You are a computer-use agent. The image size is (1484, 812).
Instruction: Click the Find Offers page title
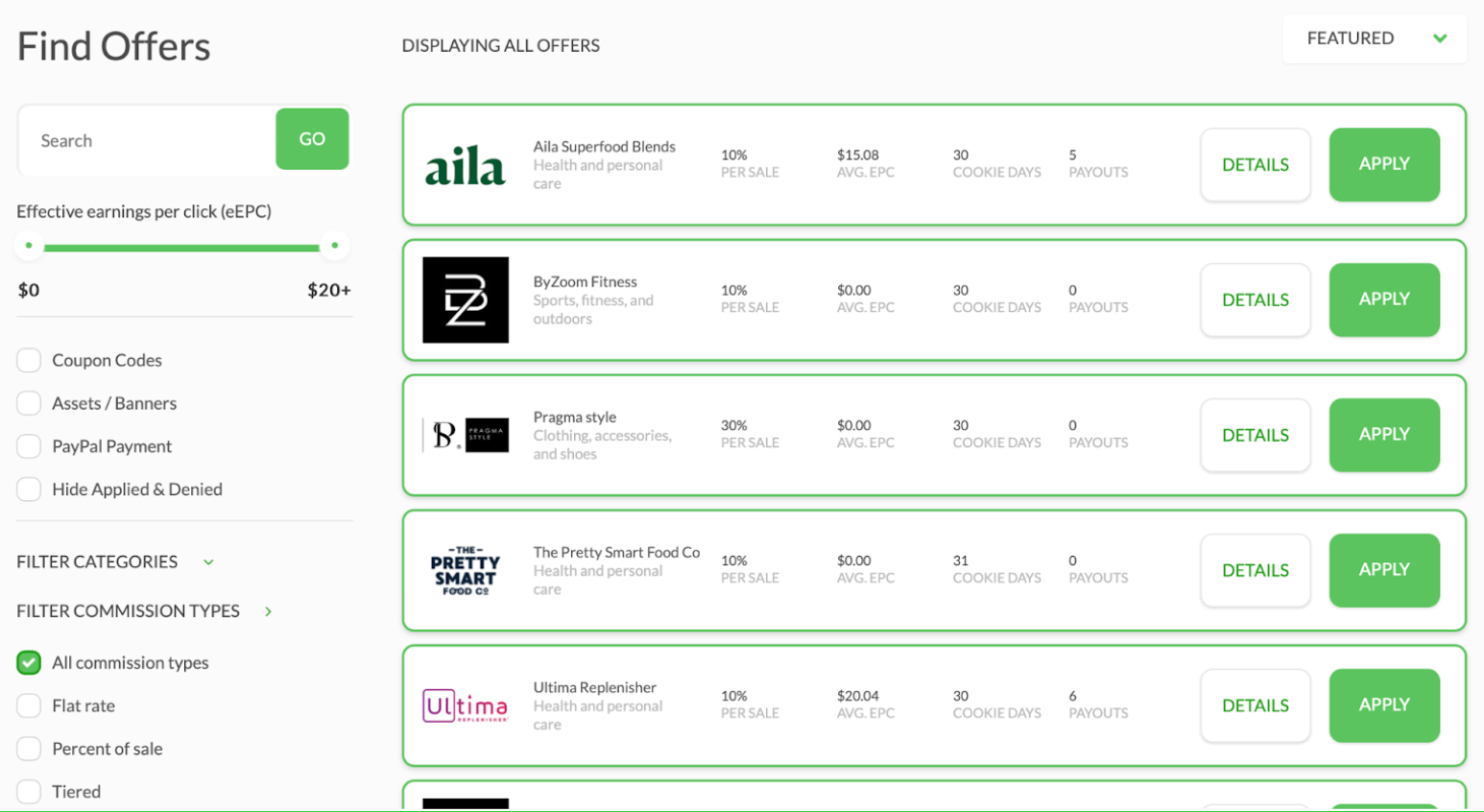coord(113,46)
